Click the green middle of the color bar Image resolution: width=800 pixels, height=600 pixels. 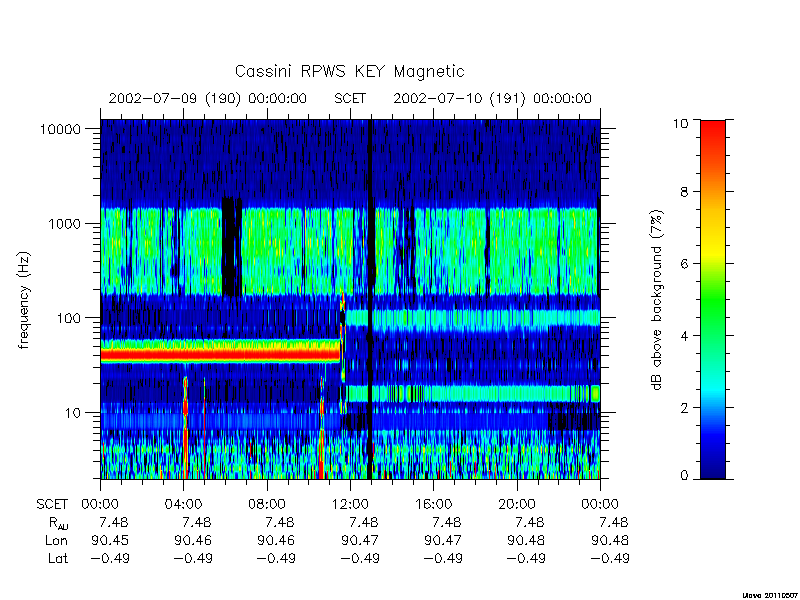point(713,298)
